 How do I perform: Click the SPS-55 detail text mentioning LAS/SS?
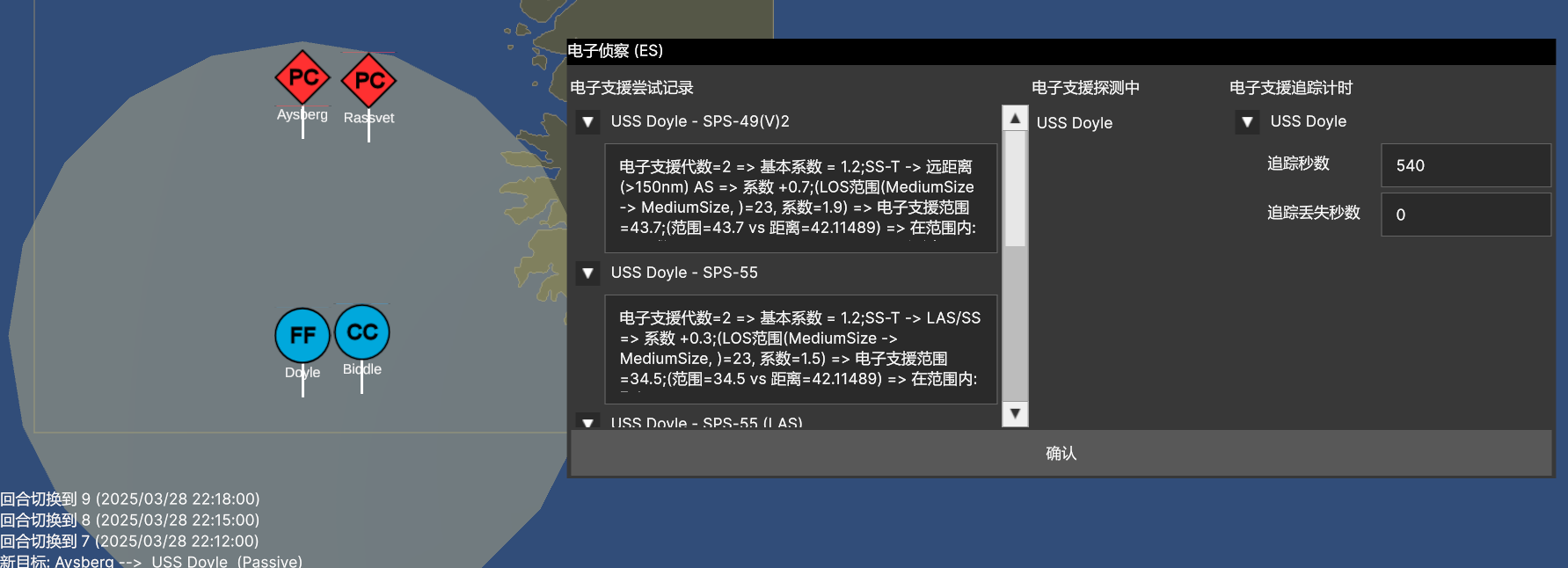(x=800, y=349)
